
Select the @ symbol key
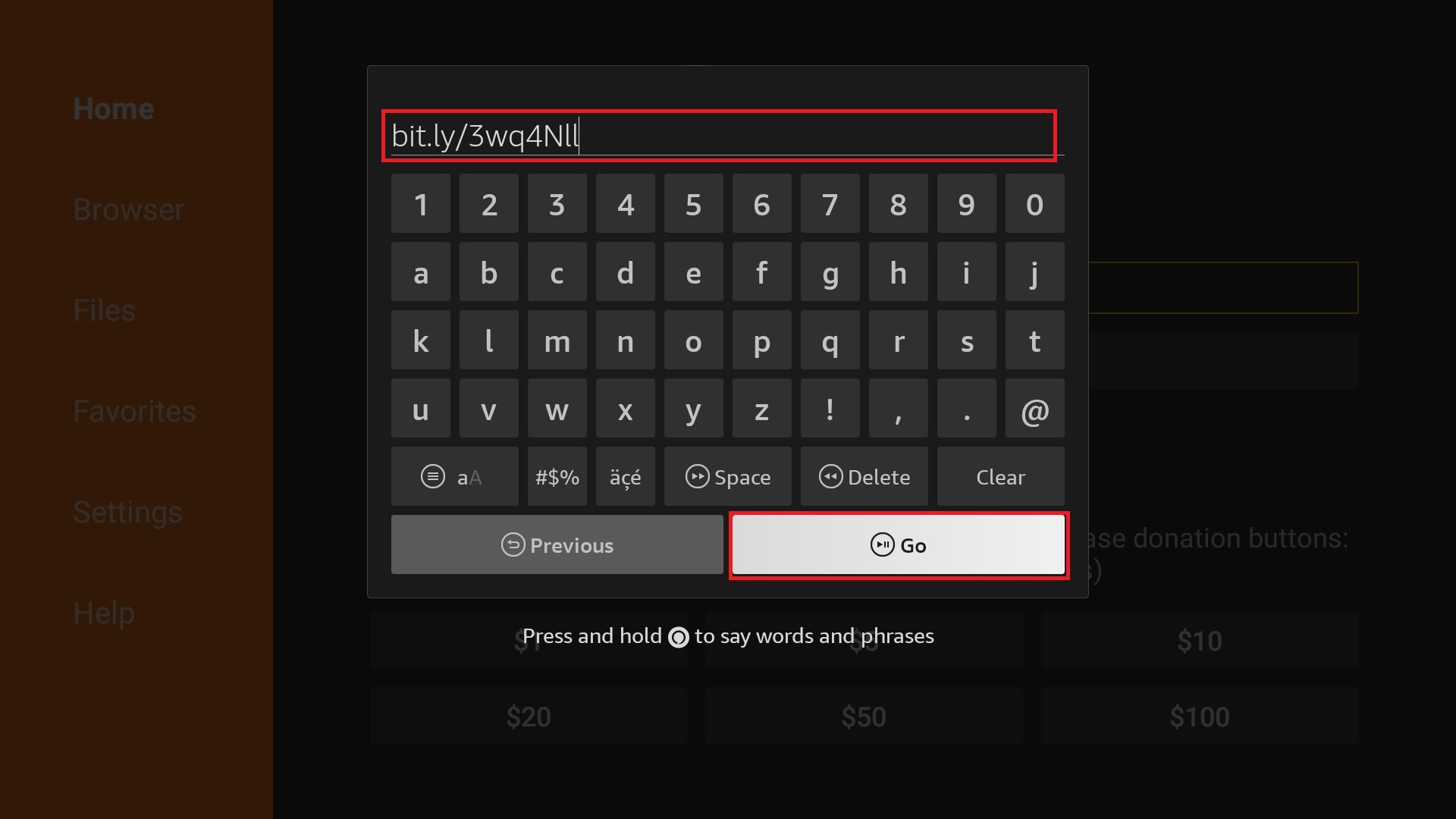point(1034,410)
